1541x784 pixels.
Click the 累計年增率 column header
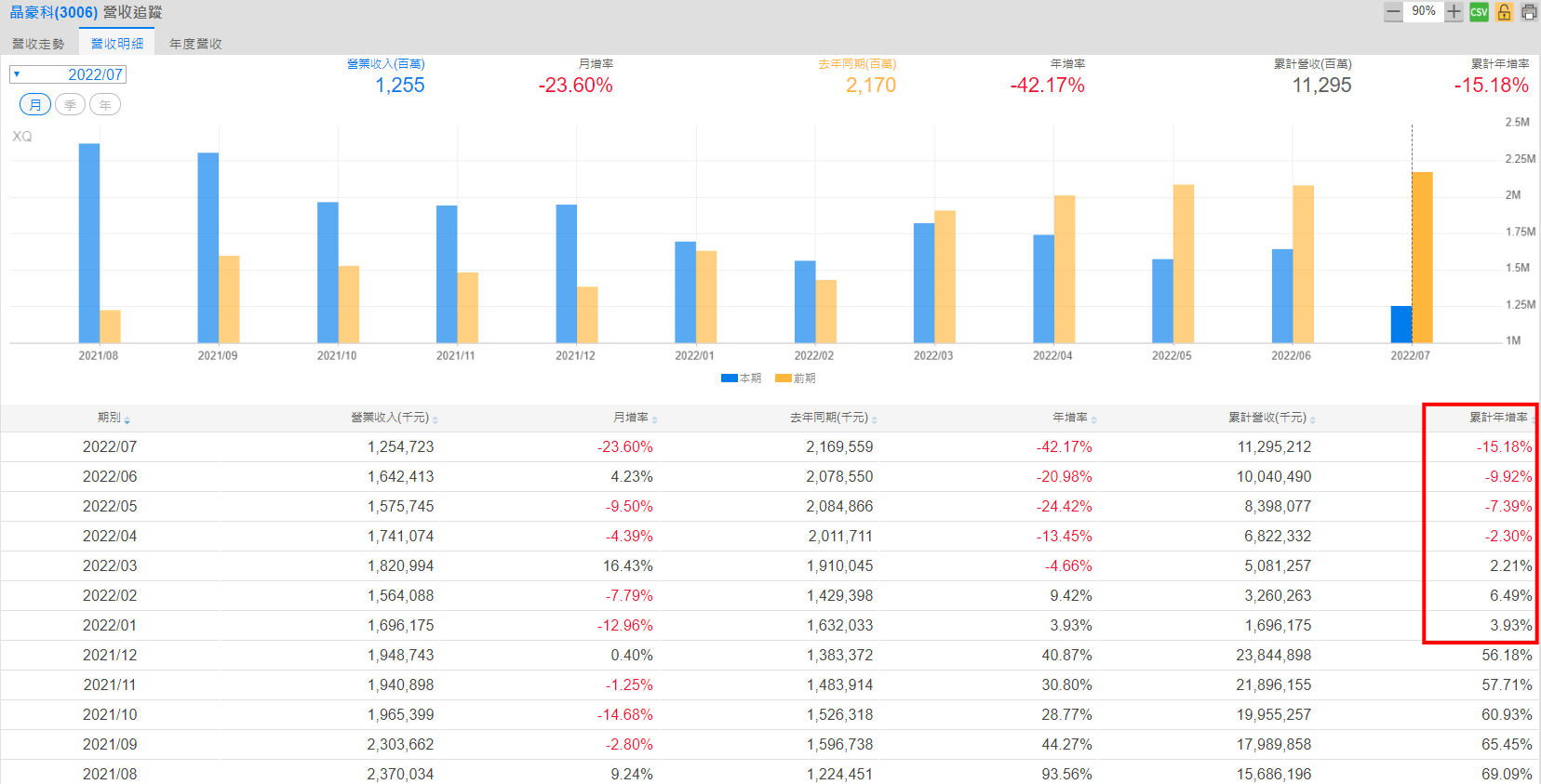point(1498,418)
